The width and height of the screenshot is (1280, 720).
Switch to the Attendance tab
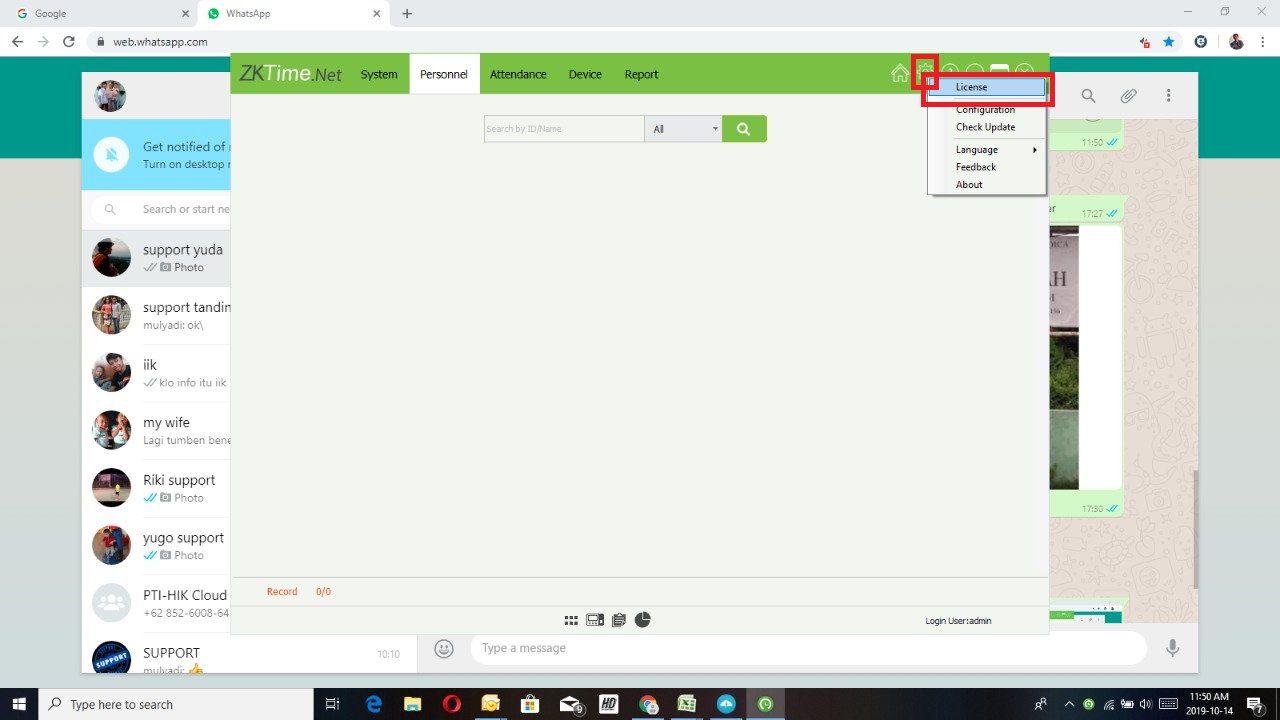pyautogui.click(x=518, y=75)
